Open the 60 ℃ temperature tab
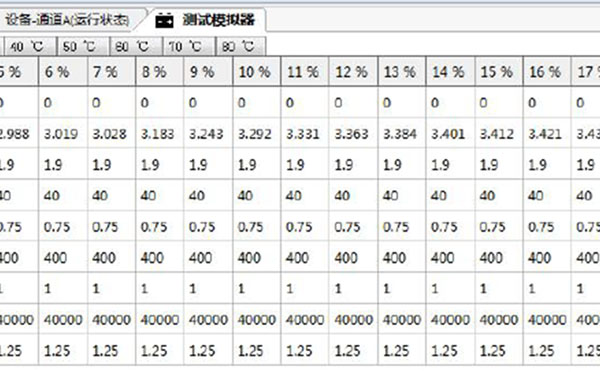The image size is (600, 372). (136, 47)
